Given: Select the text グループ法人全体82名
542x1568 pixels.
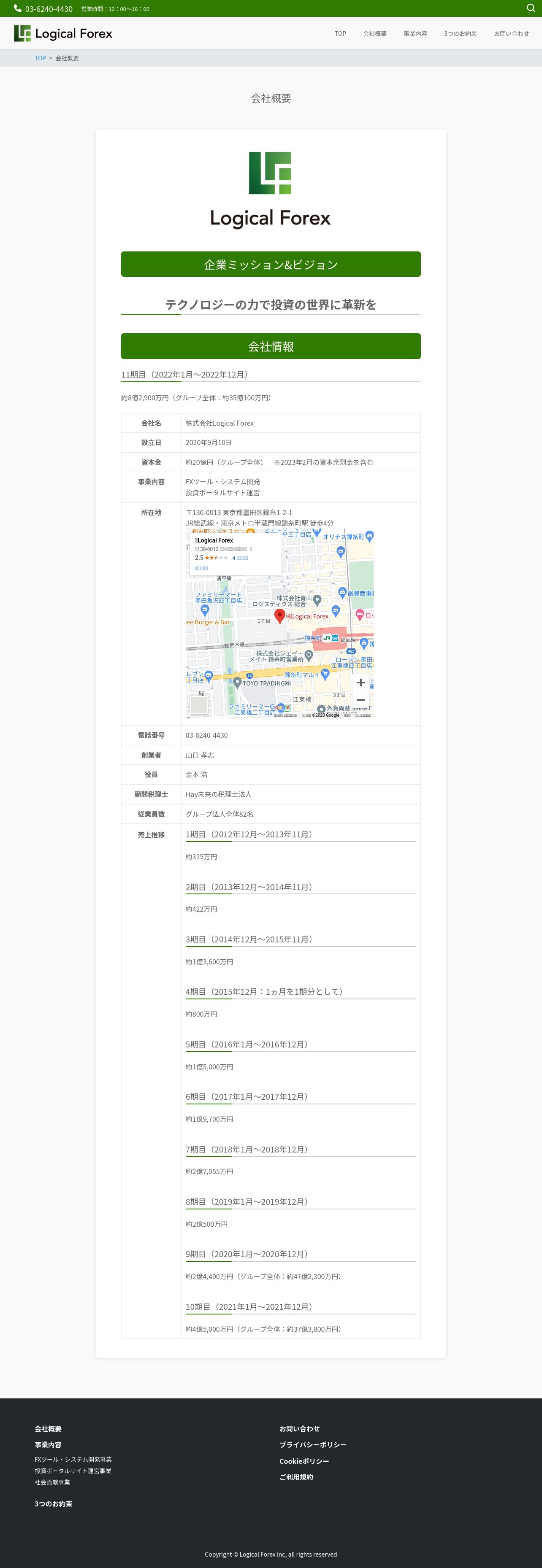Looking at the screenshot, I should [x=219, y=814].
